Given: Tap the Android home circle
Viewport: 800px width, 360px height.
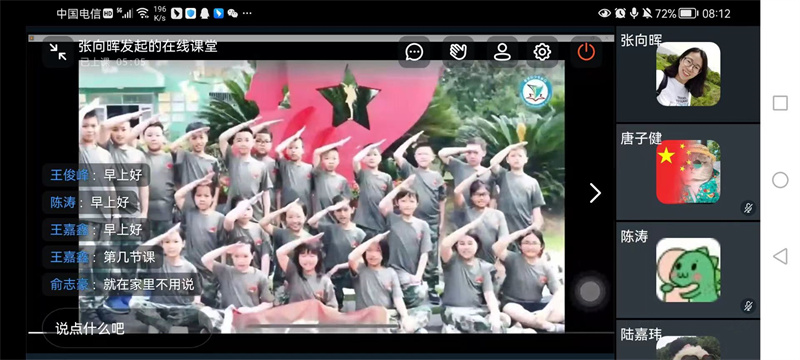Looking at the screenshot, I should coord(780,180).
